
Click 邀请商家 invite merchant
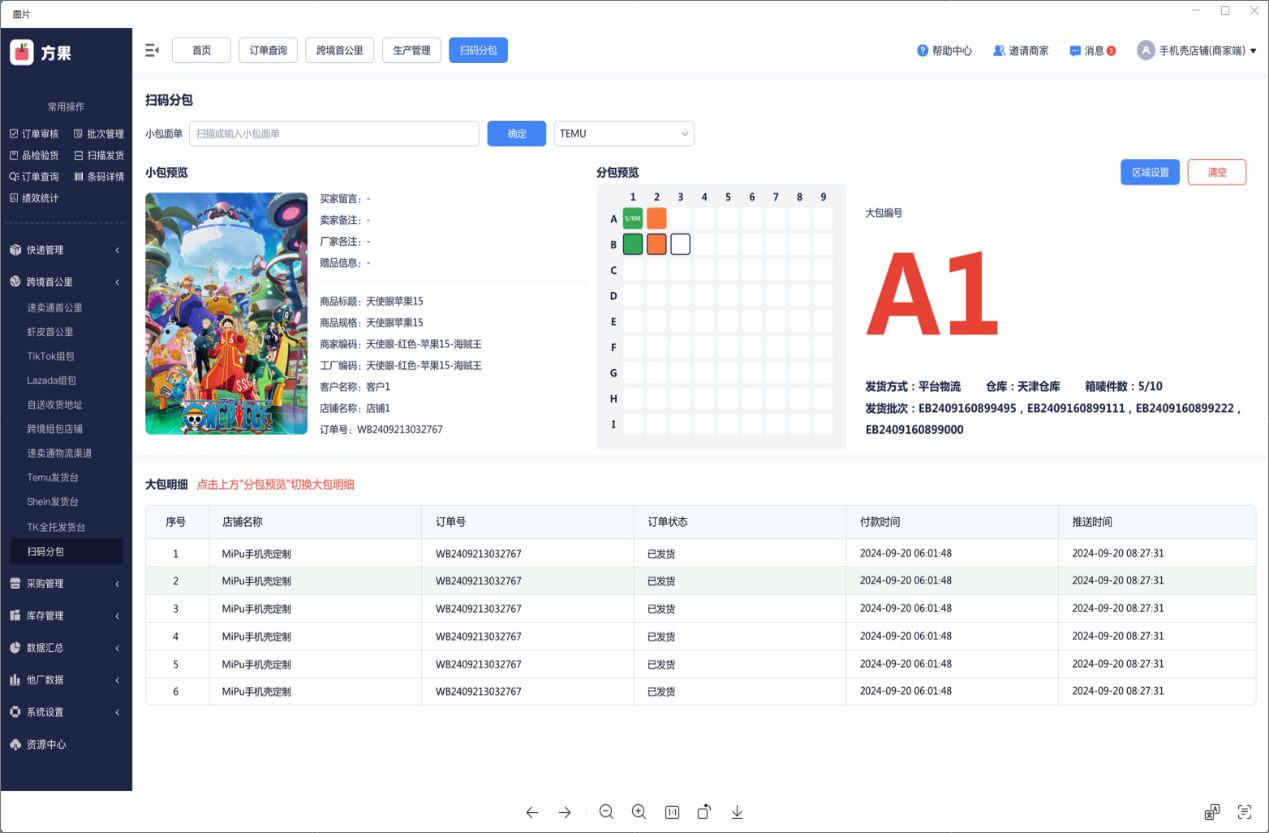1020,50
